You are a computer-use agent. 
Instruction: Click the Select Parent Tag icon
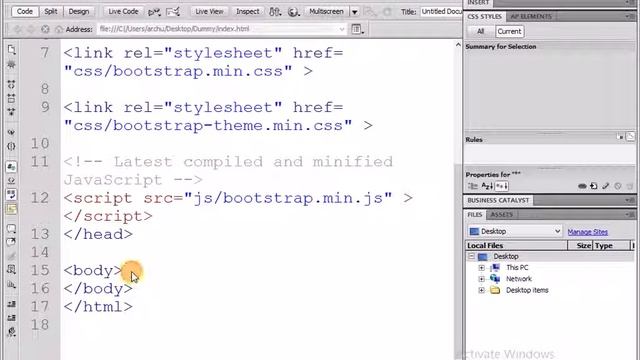click(x=11, y=132)
